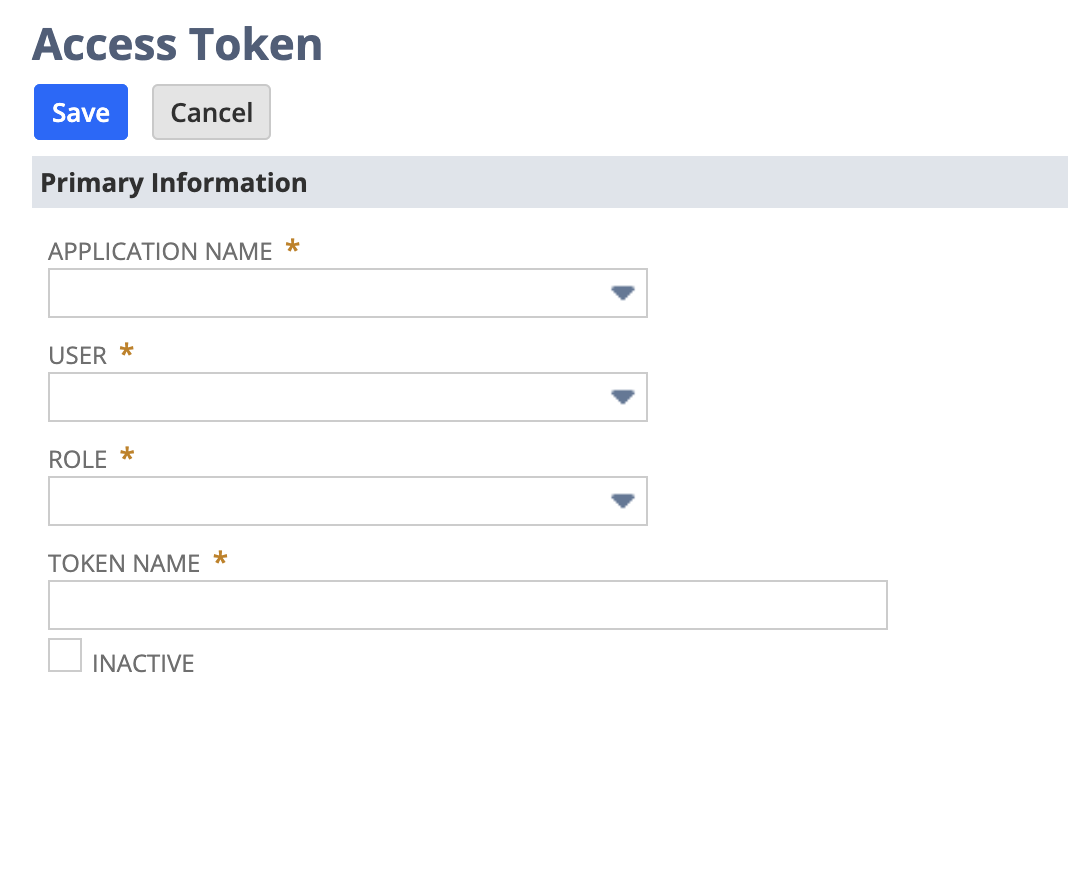Focus the User selection field

pyautogui.click(x=347, y=397)
